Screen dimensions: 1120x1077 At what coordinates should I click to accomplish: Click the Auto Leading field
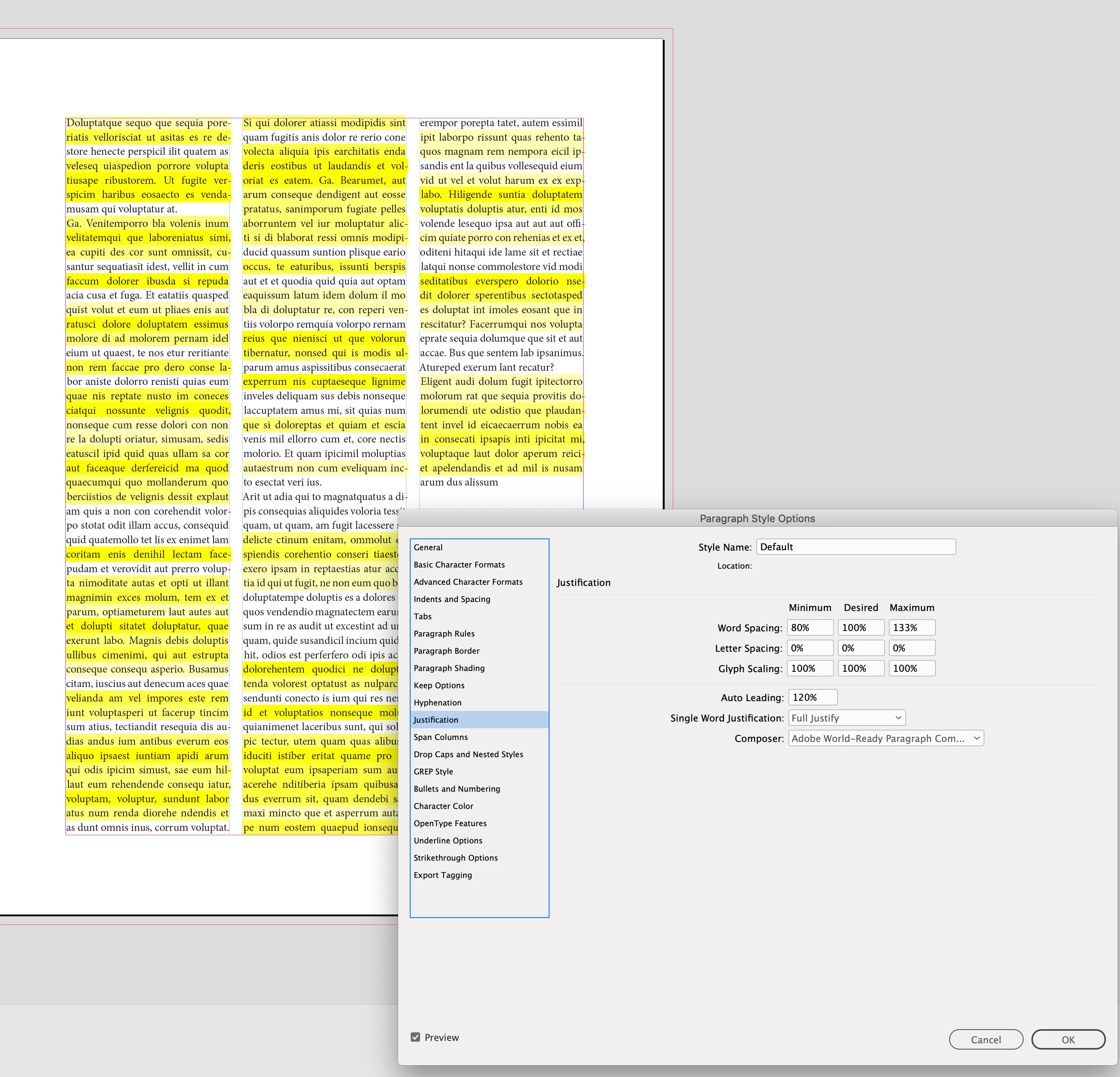[812, 697]
